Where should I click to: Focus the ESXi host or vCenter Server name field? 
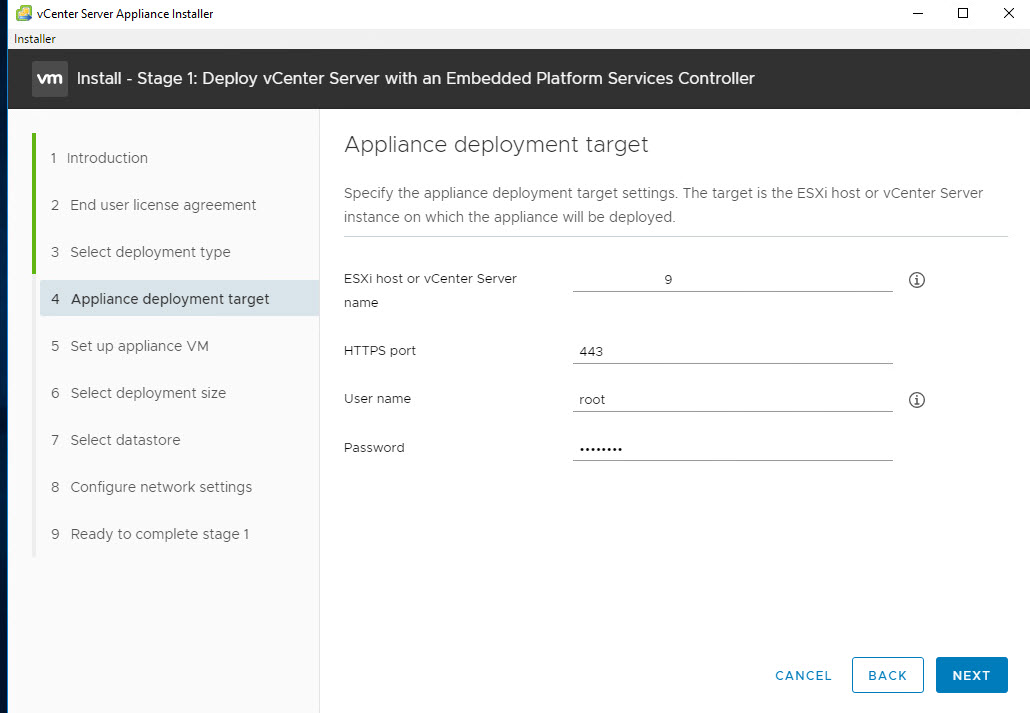point(732,280)
